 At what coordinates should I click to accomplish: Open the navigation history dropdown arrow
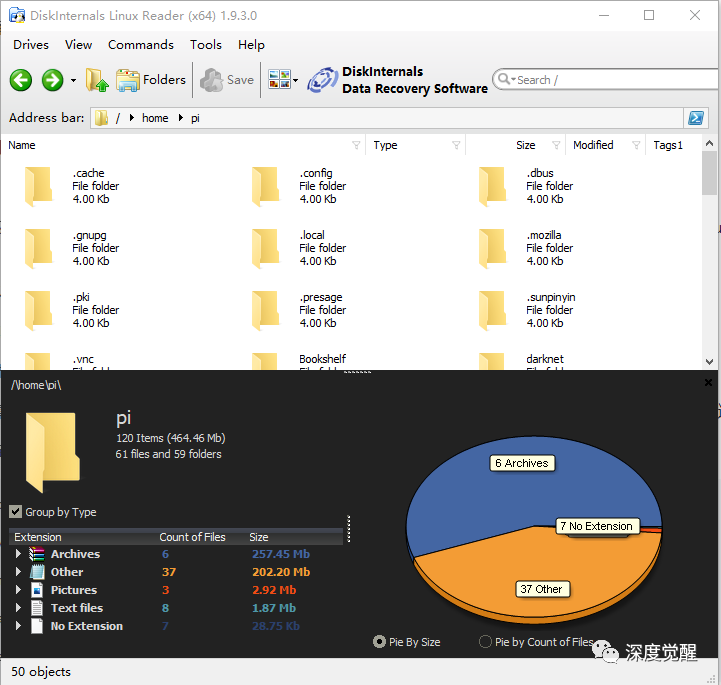tap(73, 80)
